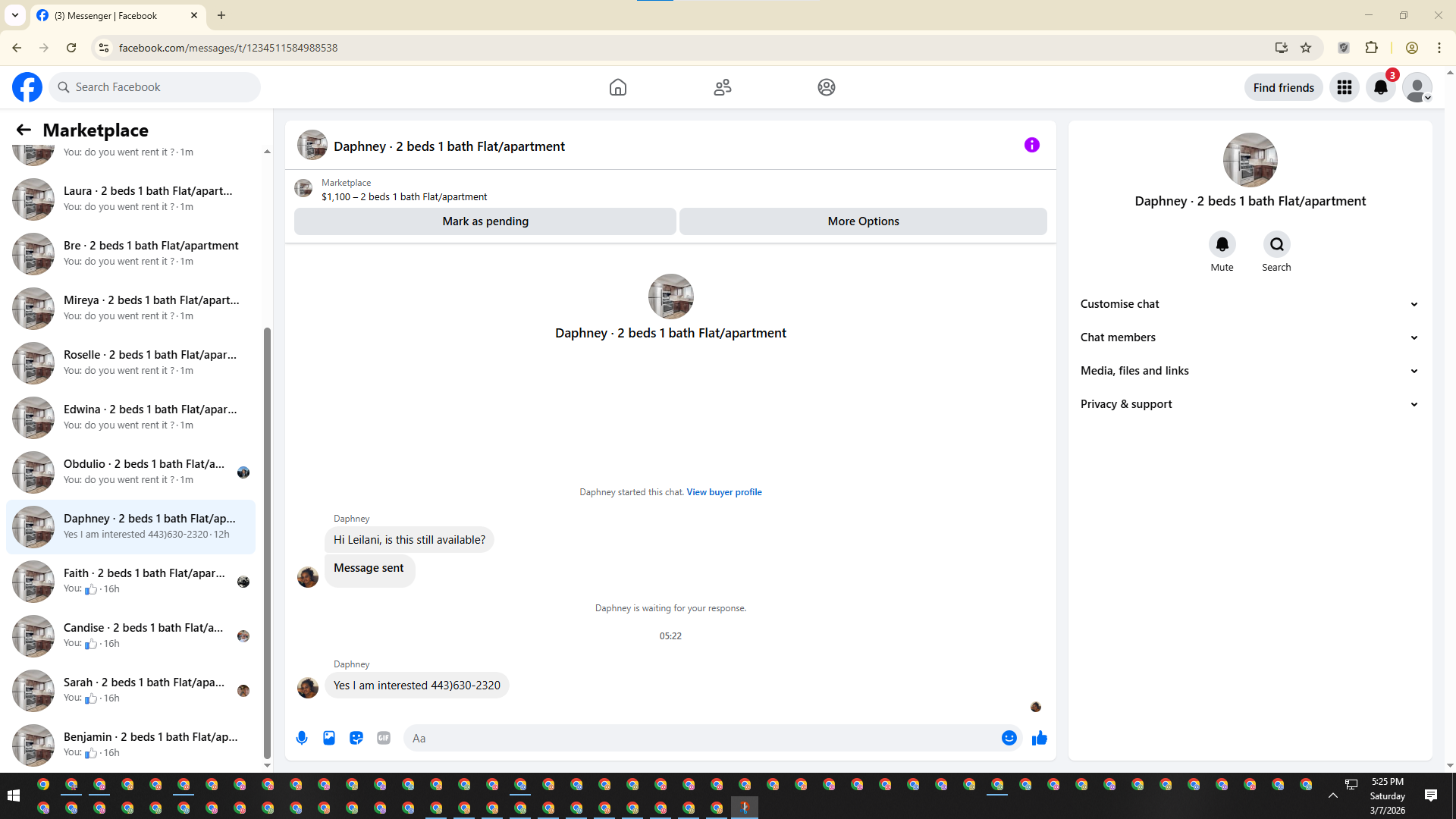This screenshot has width=1456, height=819.
Task: Go back from Marketplace chats list
Action: tap(24, 130)
